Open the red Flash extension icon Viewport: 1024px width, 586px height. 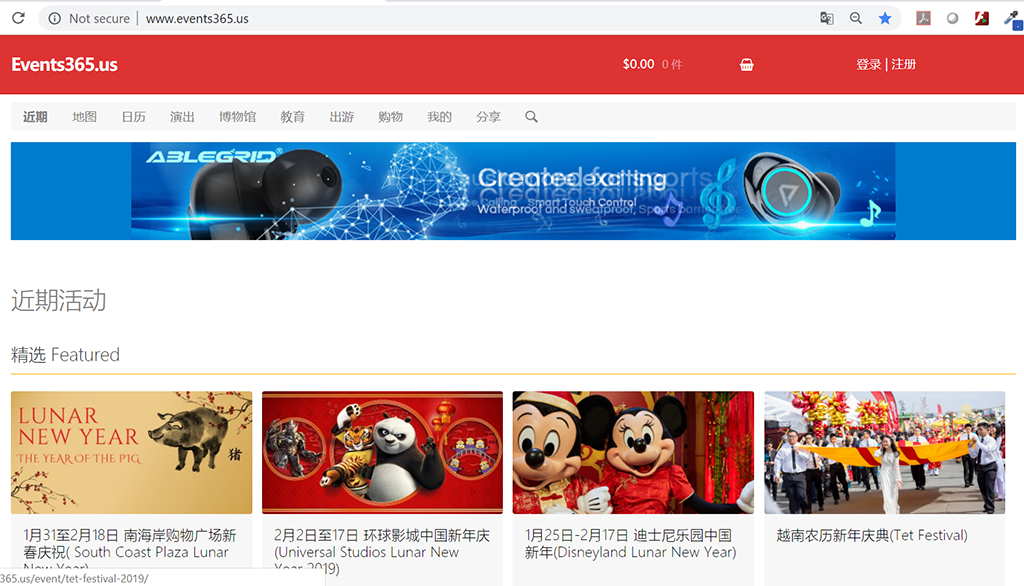pyautogui.click(x=982, y=18)
